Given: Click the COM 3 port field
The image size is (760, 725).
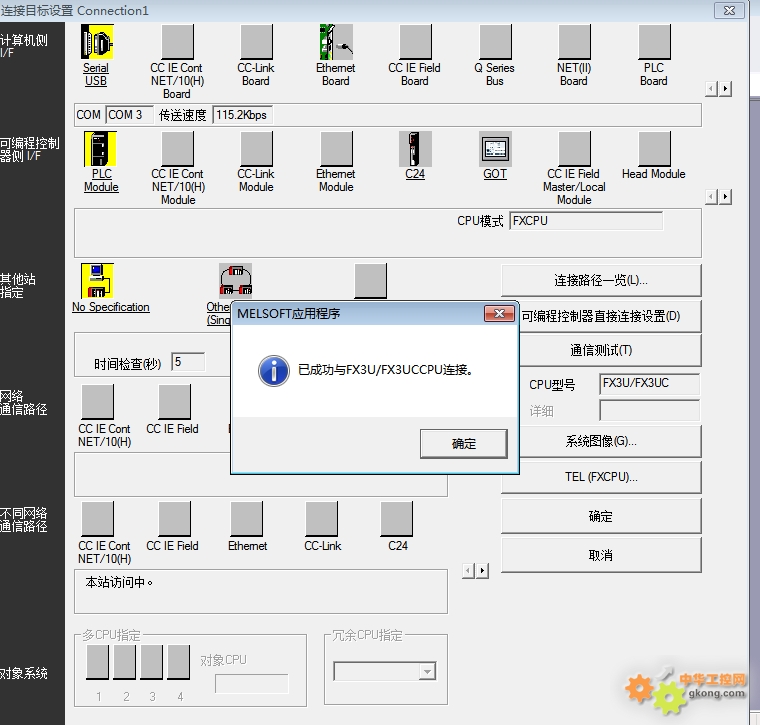Looking at the screenshot, I should 129,115.
